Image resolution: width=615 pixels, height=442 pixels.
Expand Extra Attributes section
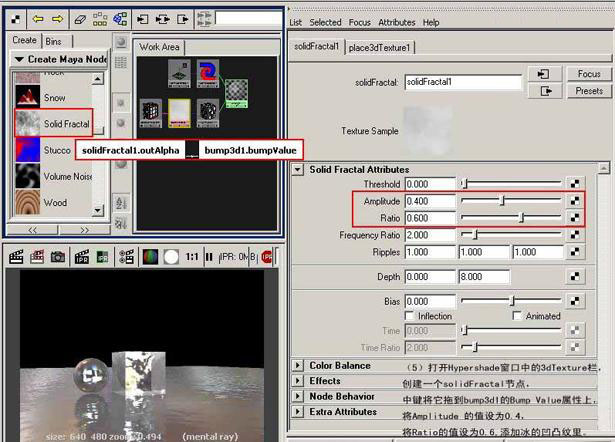298,412
